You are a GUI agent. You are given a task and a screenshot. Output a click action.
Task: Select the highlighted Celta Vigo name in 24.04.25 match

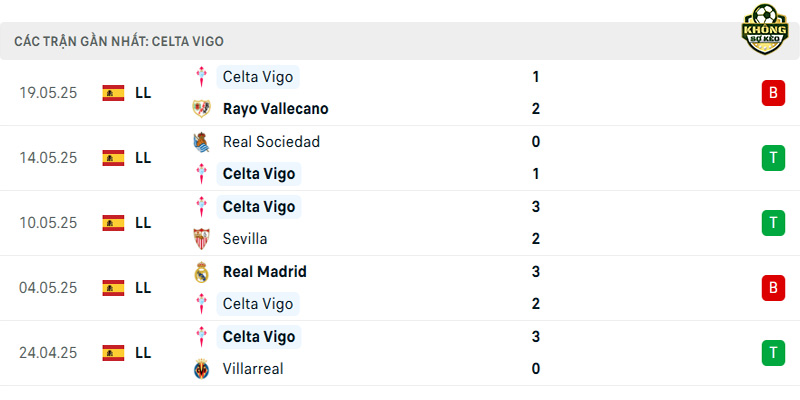pos(259,337)
